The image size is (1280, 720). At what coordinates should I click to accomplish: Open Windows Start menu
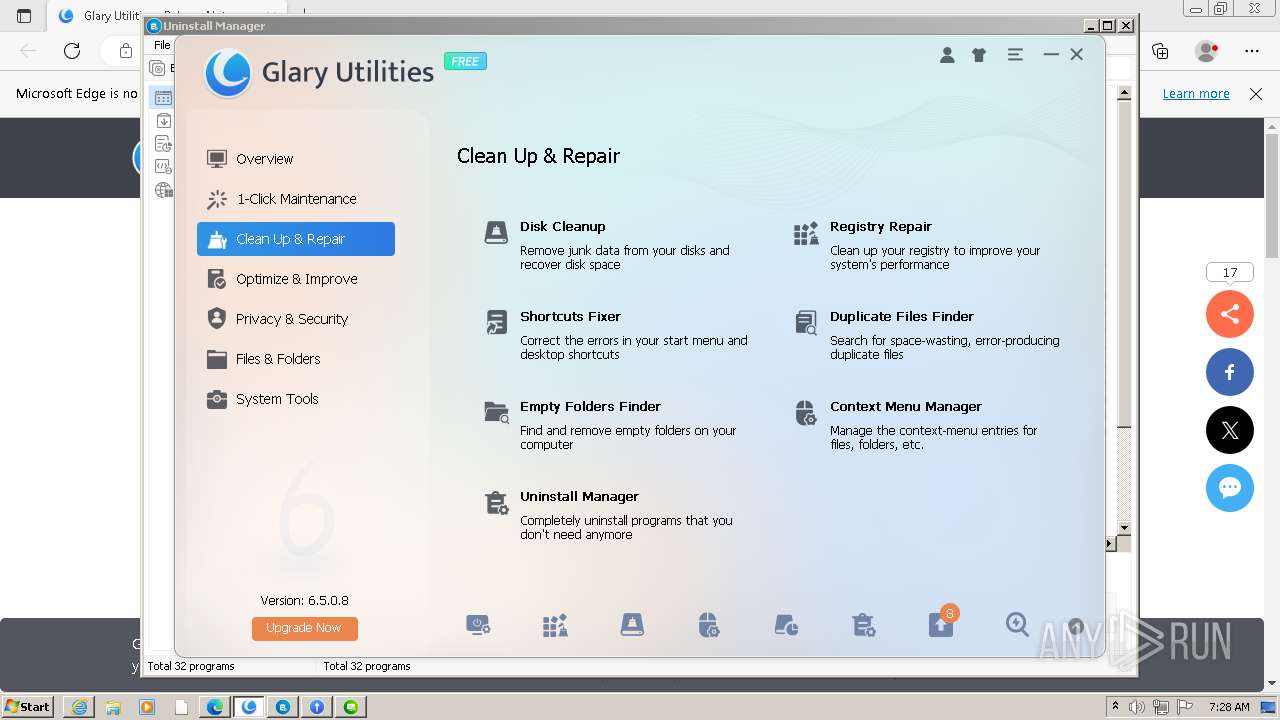pyautogui.click(x=28, y=706)
